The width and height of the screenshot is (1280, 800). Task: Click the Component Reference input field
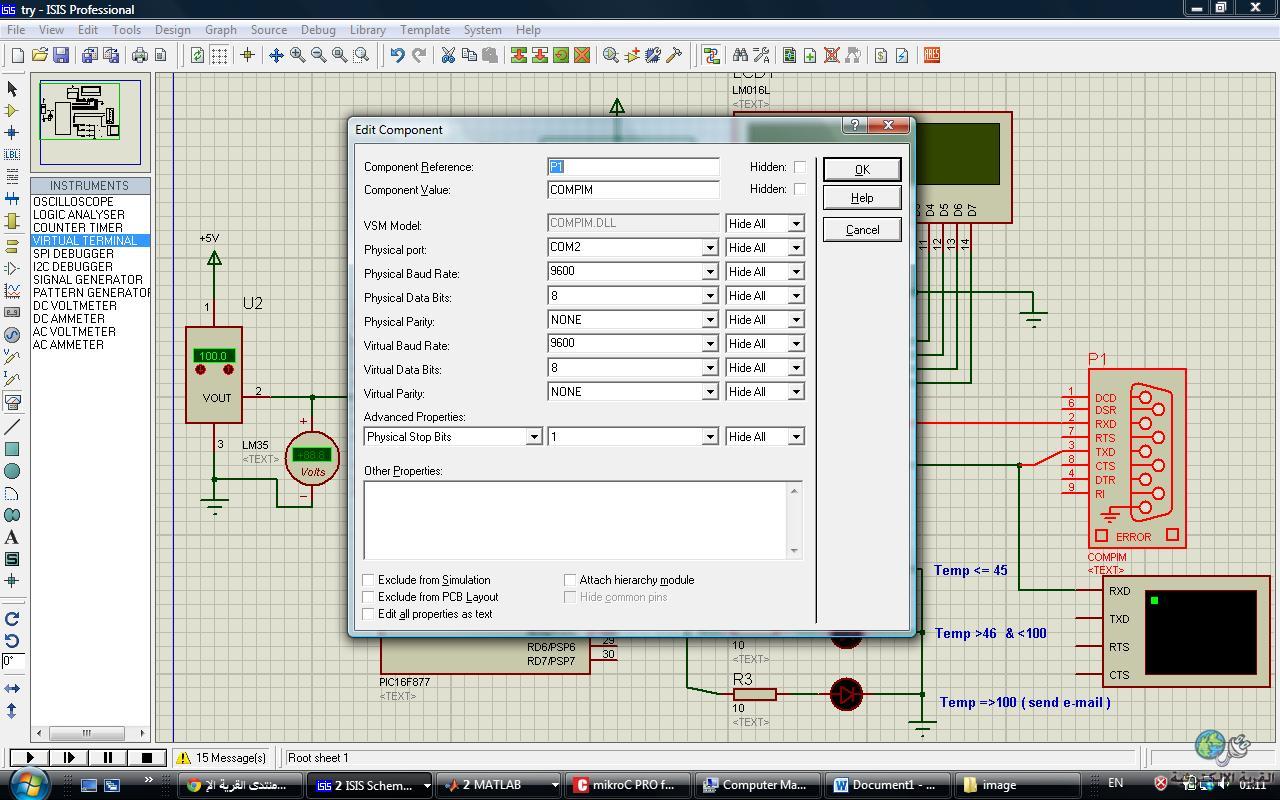(633, 167)
